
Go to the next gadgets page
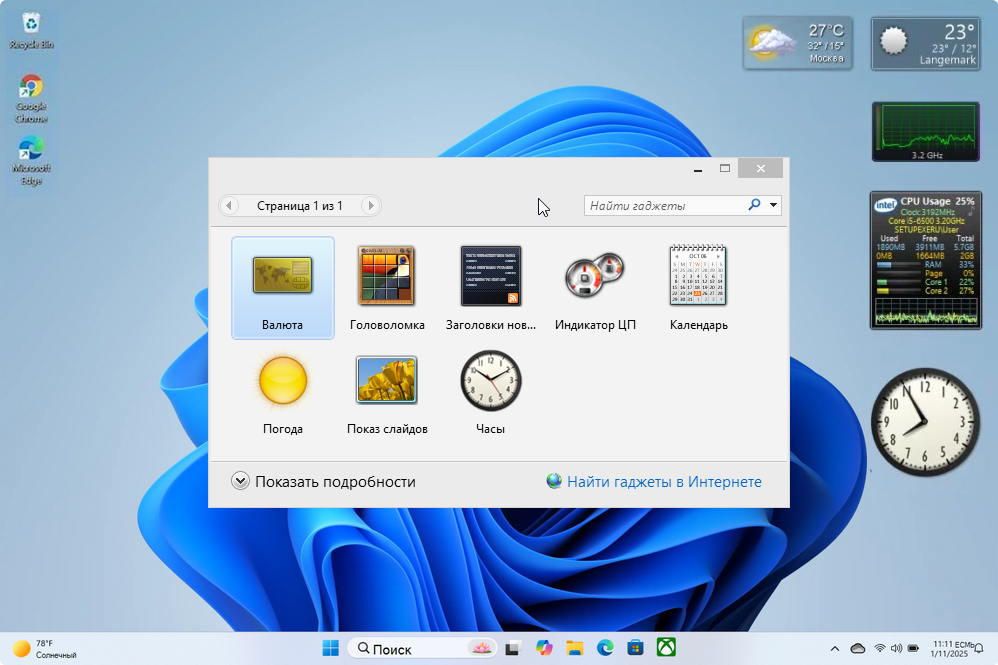(370, 206)
